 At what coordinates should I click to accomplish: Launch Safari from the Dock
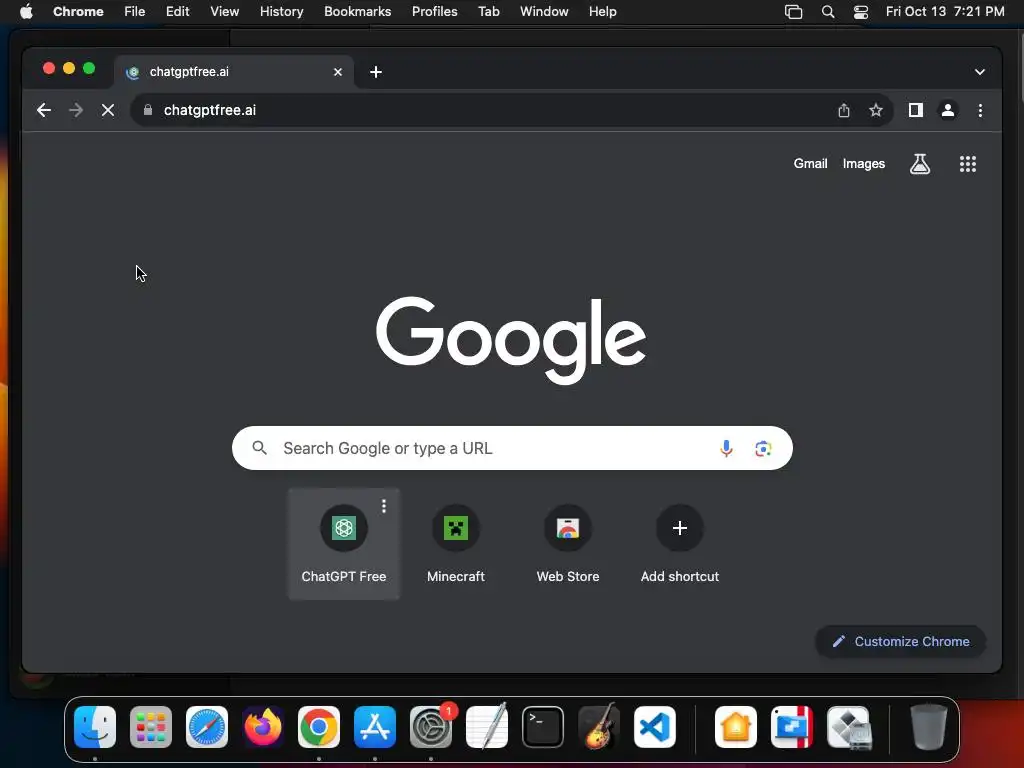[207, 727]
